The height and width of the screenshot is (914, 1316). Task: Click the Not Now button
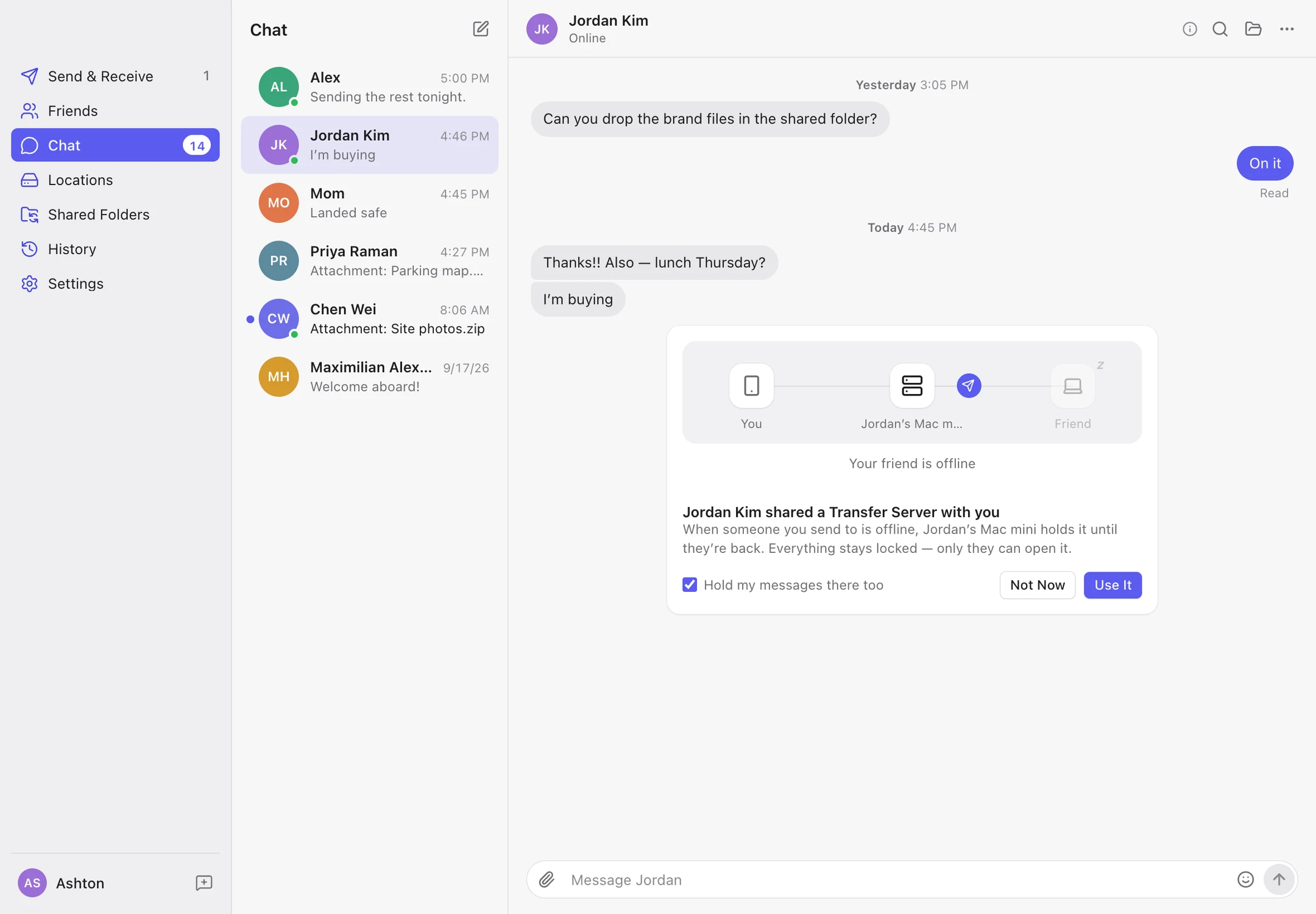pos(1037,585)
